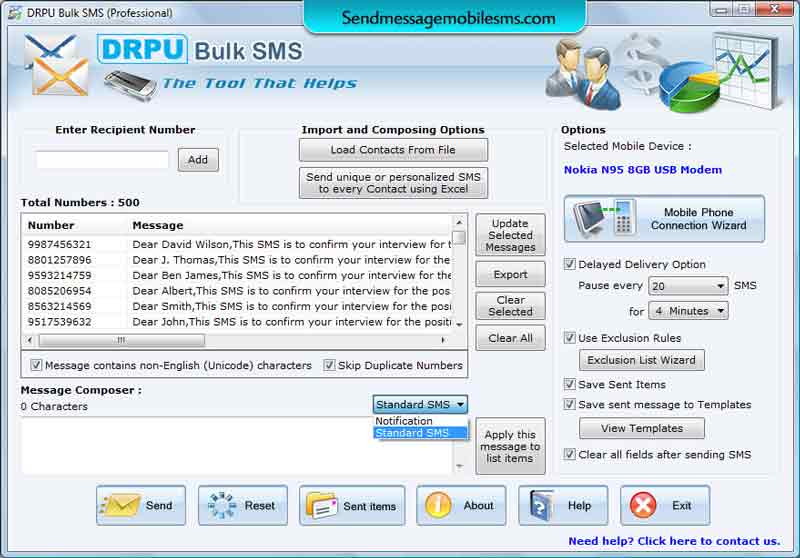
Task: Select the row with number 8563214569
Action: click(237, 307)
